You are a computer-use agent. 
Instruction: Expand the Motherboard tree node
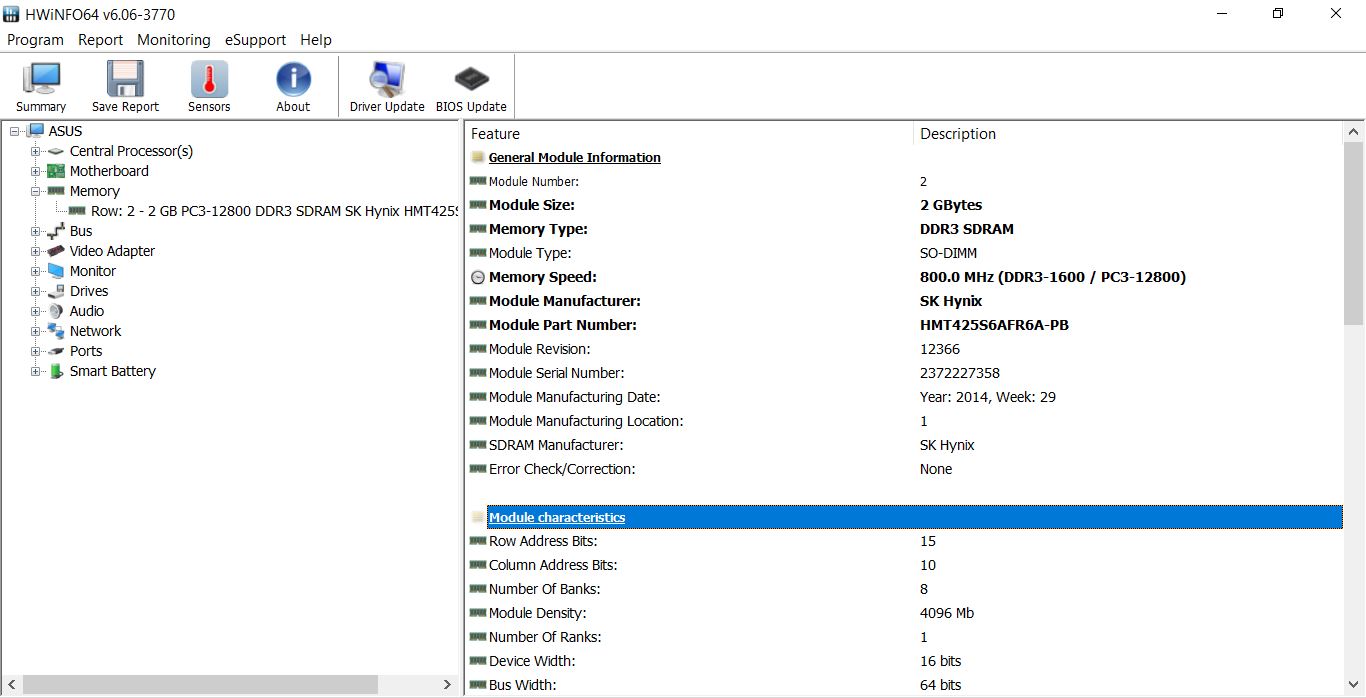click(x=36, y=171)
